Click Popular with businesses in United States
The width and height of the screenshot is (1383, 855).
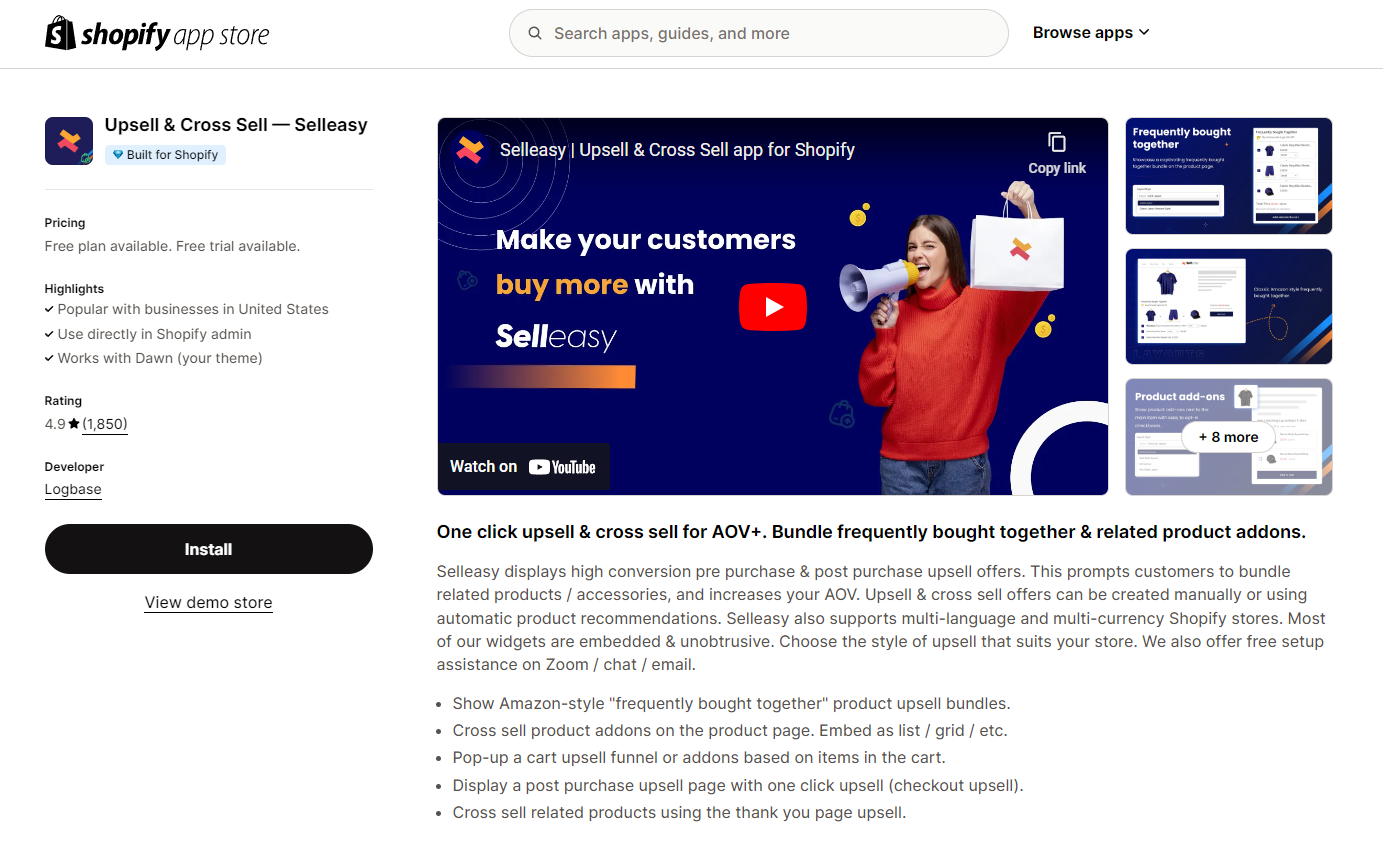pyautogui.click(x=193, y=310)
